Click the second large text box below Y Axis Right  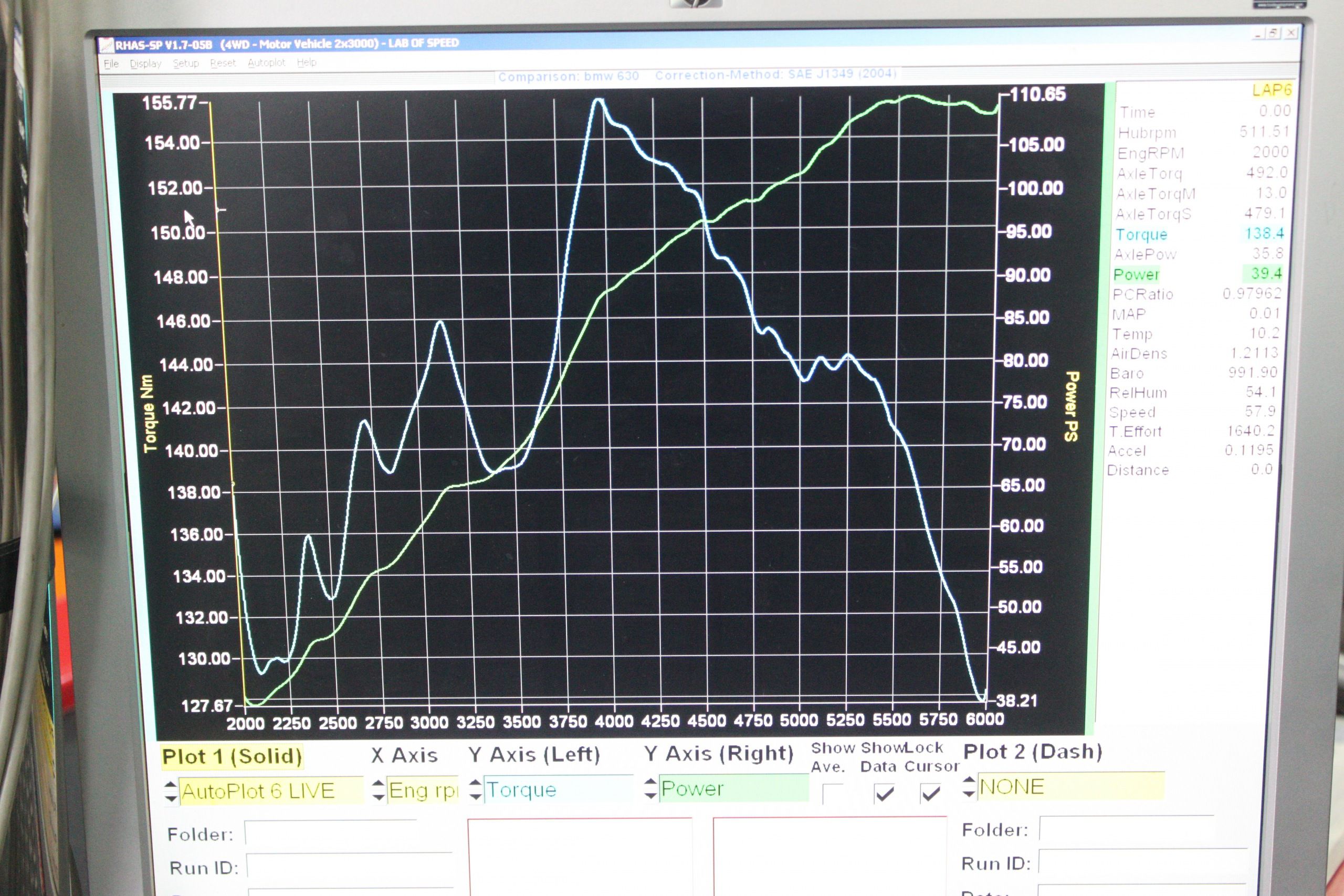[x=829, y=856]
